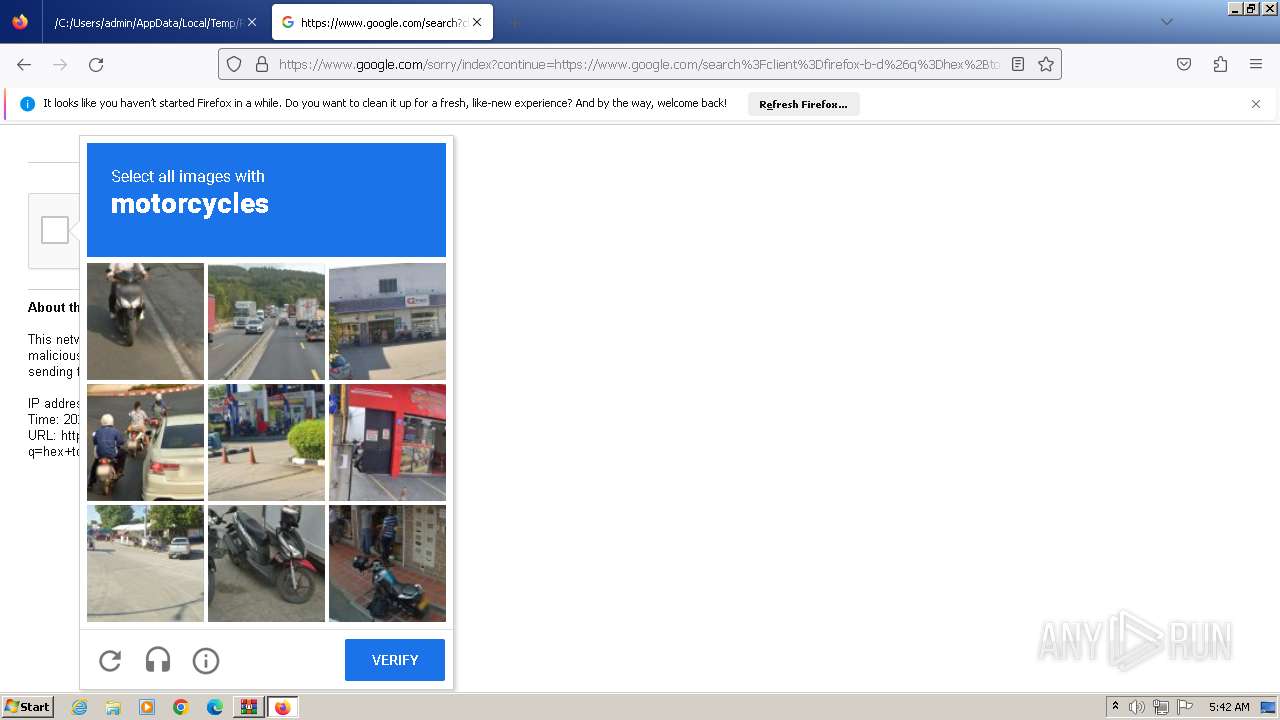Screen dimensions: 1280x720
Task: Expand the list all tabs dropdown
Action: (1166, 22)
